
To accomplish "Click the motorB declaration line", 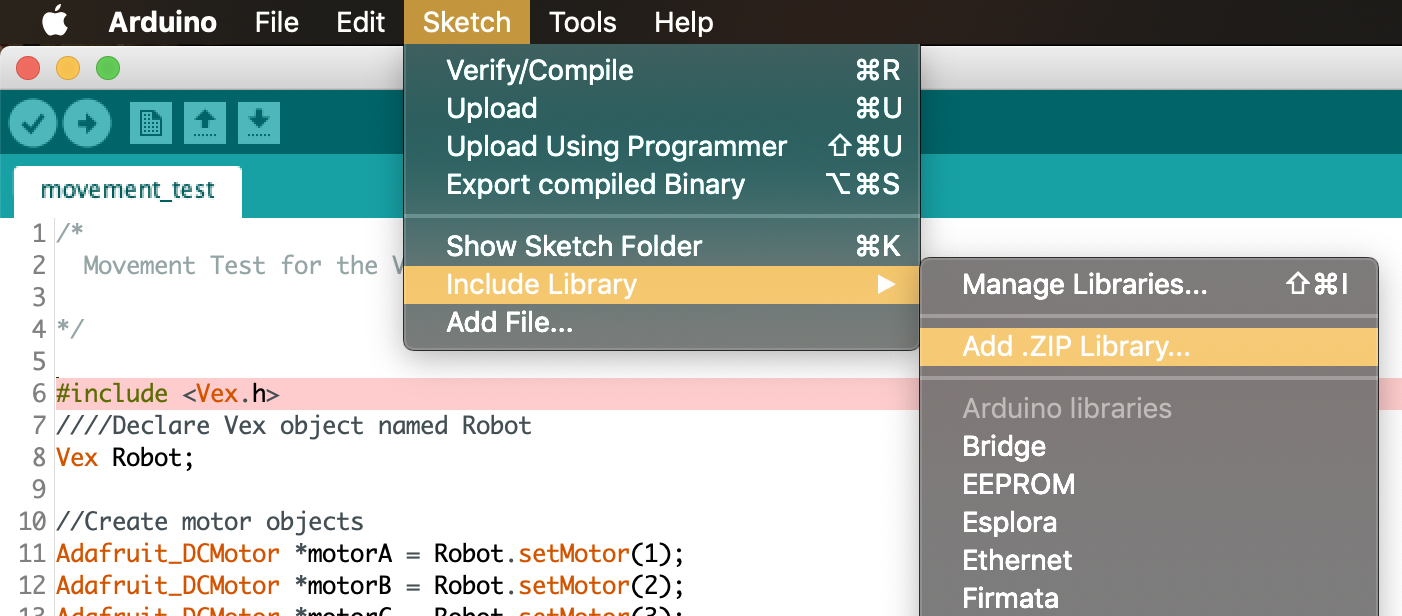I will tap(370, 586).
